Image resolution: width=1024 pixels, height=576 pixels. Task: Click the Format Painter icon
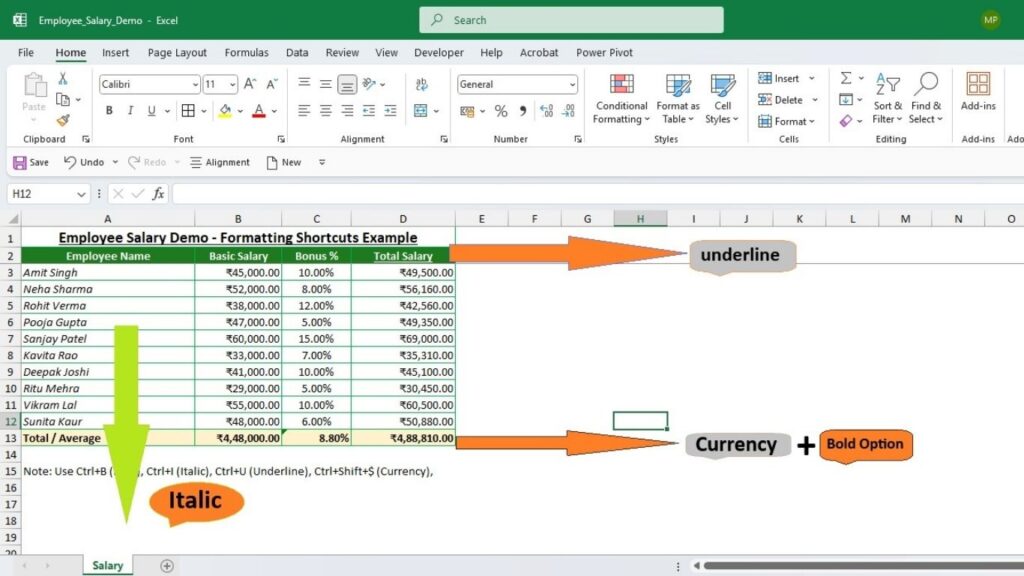click(62, 120)
